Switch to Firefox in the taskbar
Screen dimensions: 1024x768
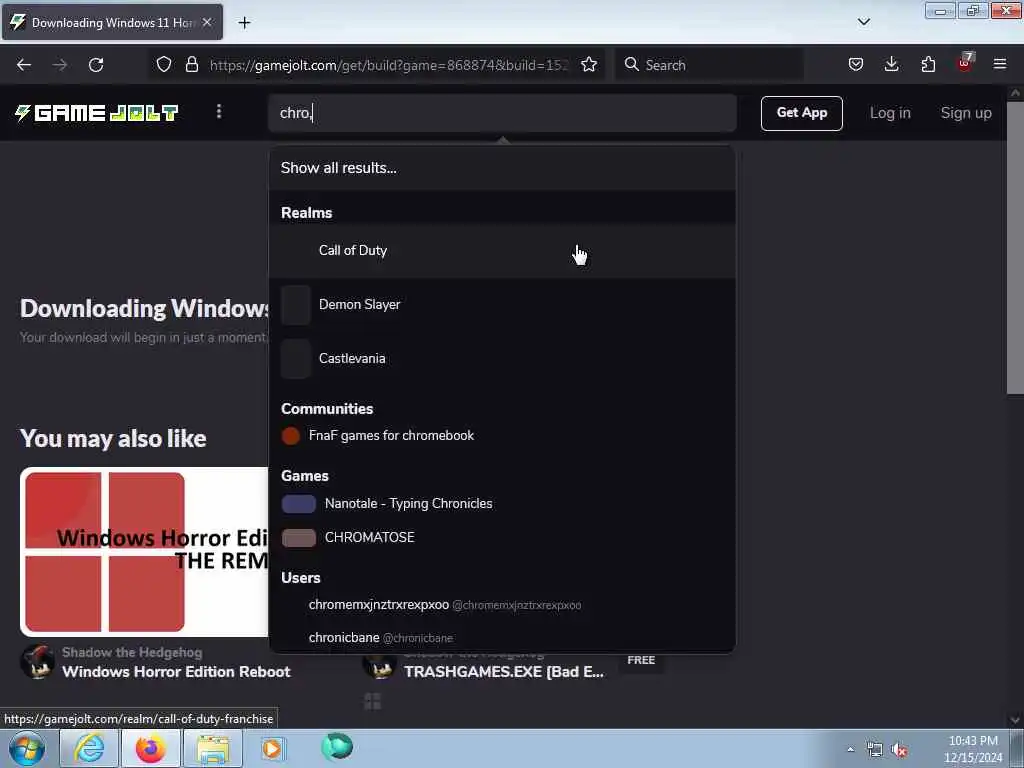(150, 748)
